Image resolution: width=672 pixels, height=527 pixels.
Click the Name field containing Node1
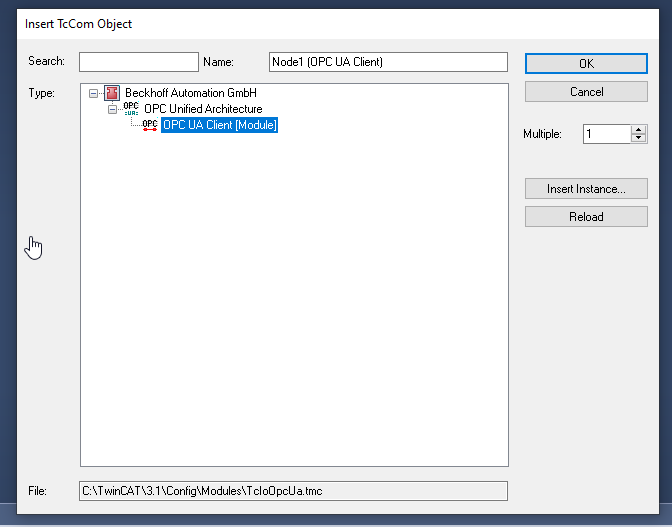(388, 62)
